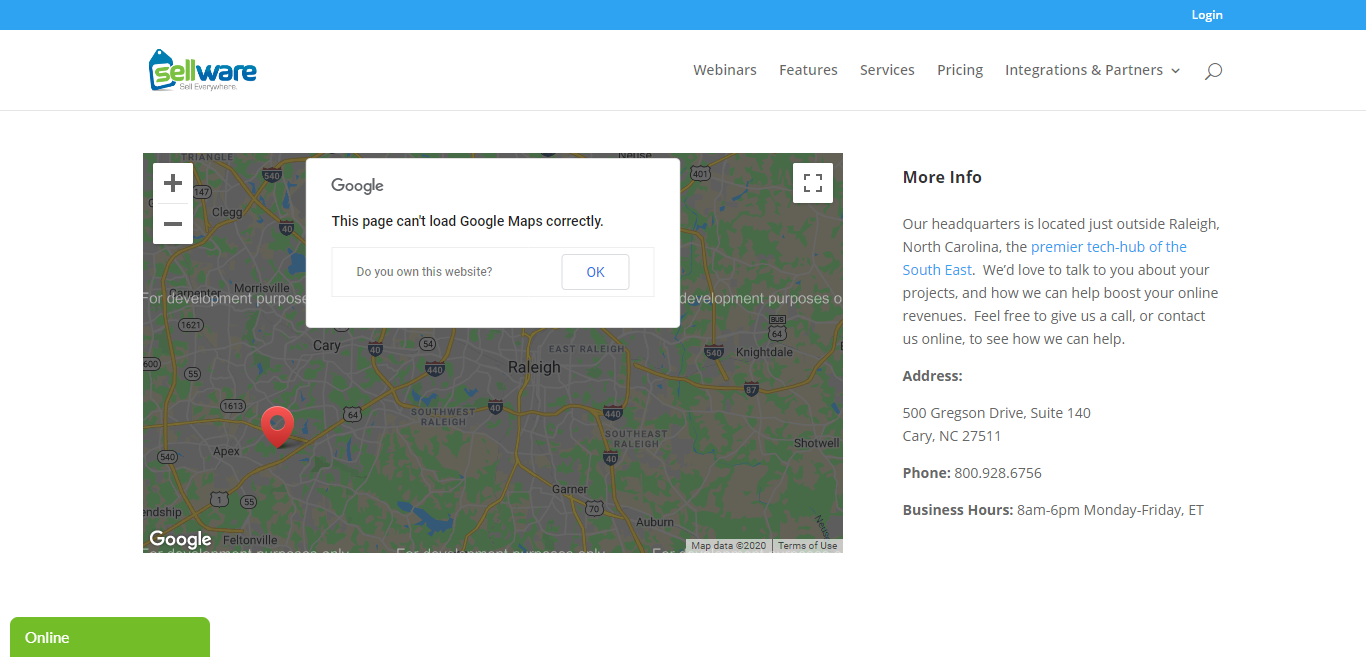Click the phone number 800.928.6756
This screenshot has width=1366, height=657.
(998, 473)
